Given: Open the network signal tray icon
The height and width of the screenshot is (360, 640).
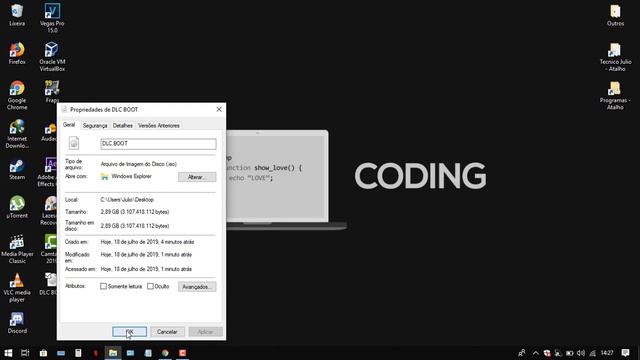Looking at the screenshot, I should [593, 353].
